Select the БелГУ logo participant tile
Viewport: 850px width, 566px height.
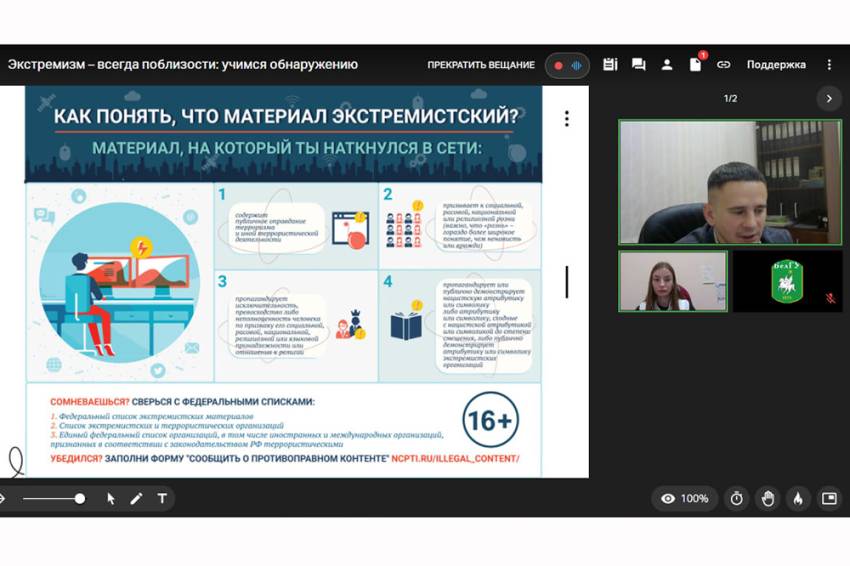(787, 281)
